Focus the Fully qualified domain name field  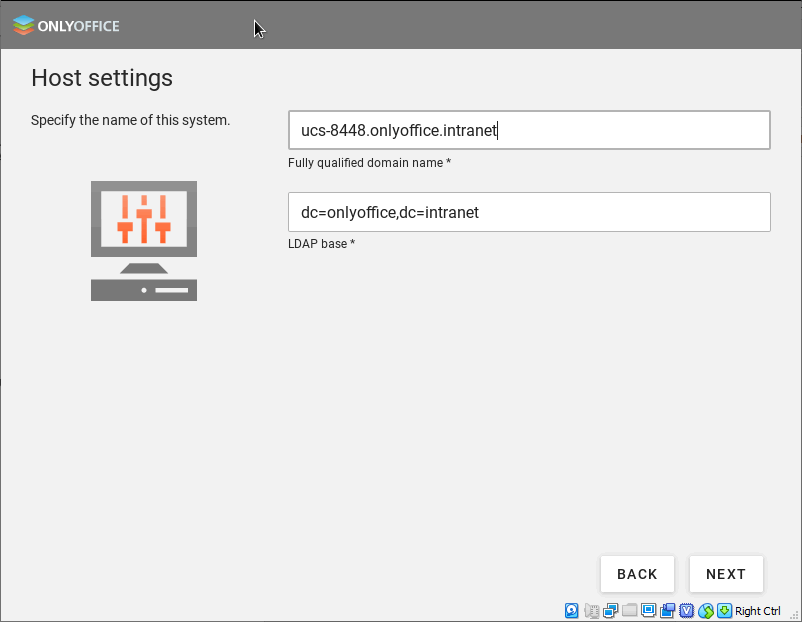tap(529, 130)
